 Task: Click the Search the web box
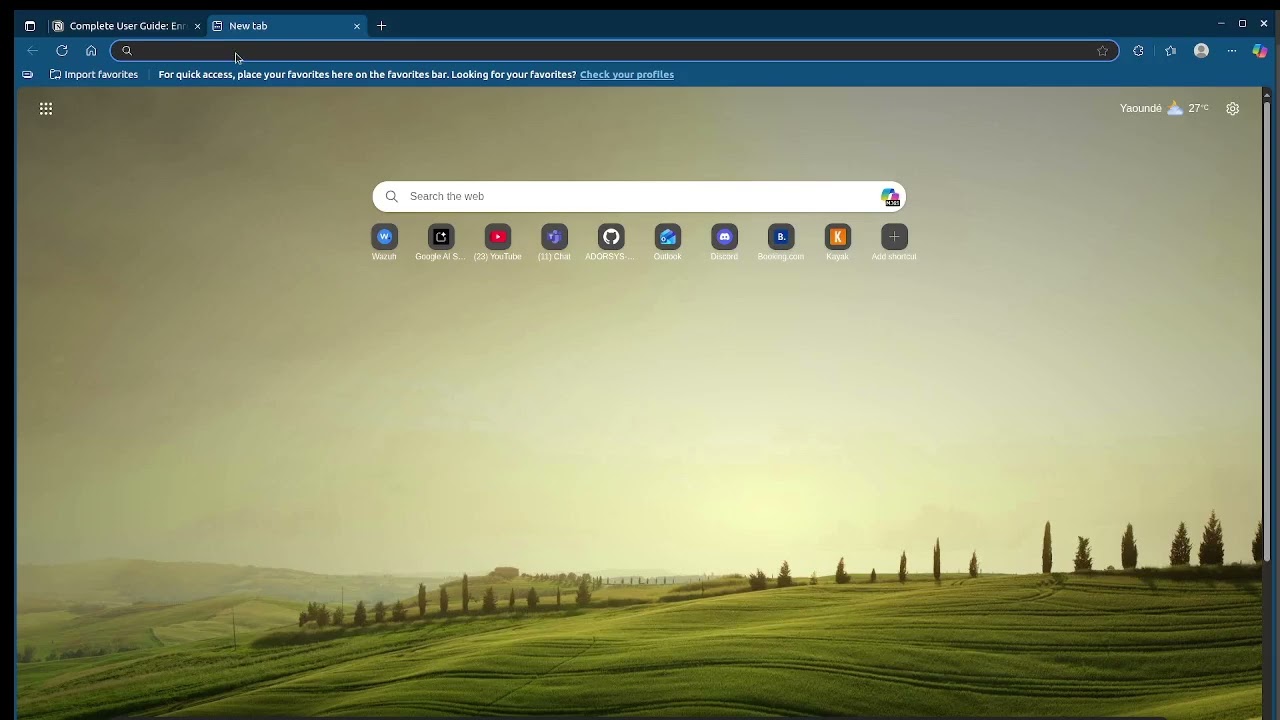point(639,197)
